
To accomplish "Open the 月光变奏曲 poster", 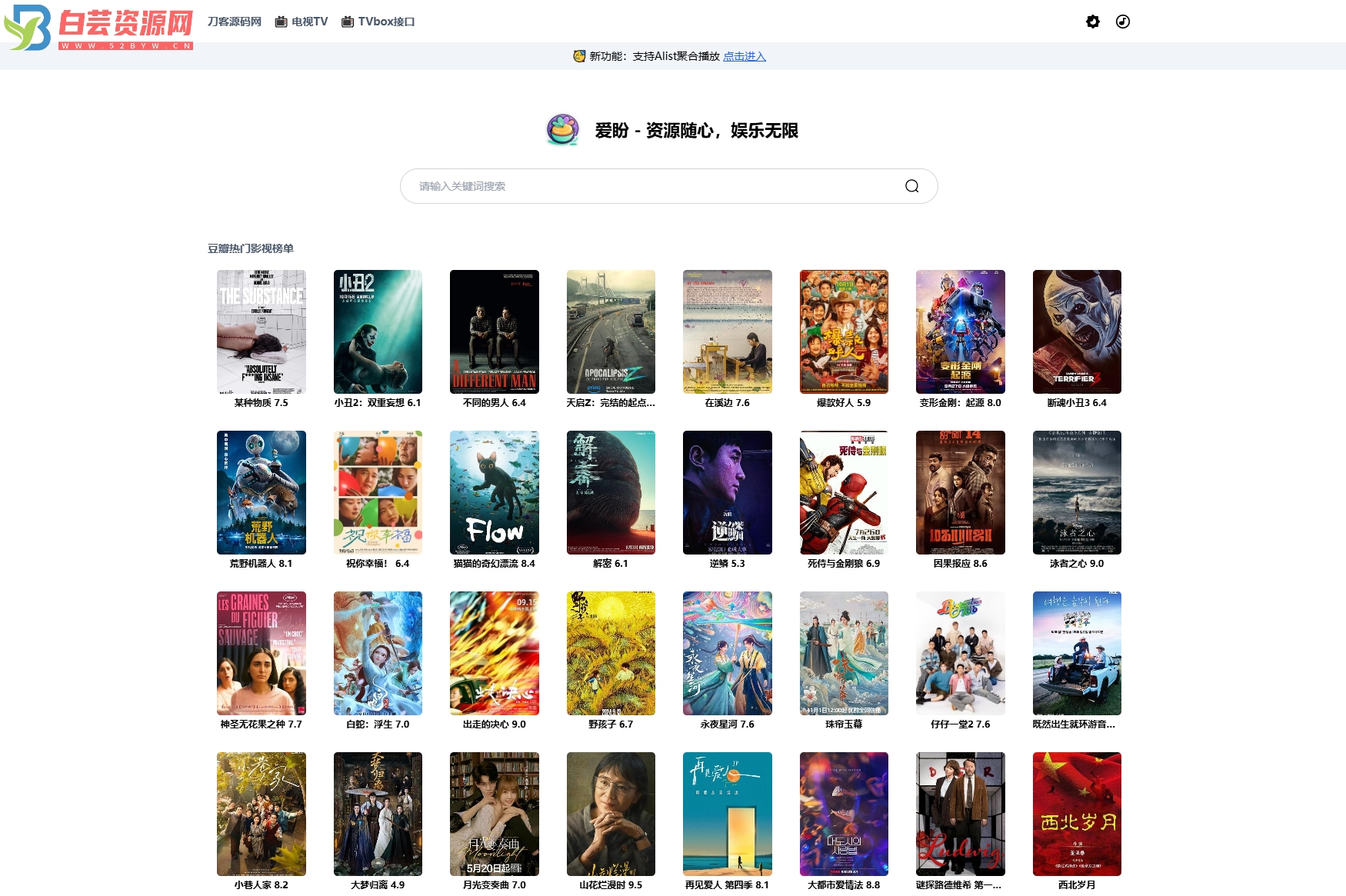I will (495, 814).
